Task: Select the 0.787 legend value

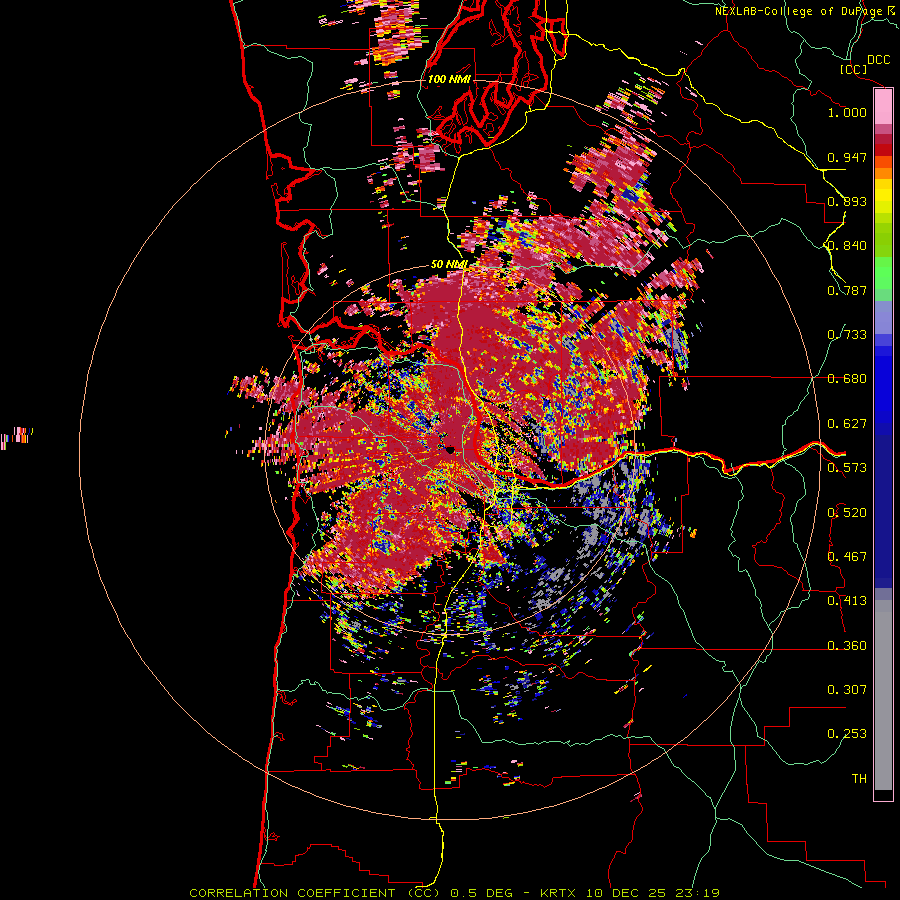Action: 847,290
